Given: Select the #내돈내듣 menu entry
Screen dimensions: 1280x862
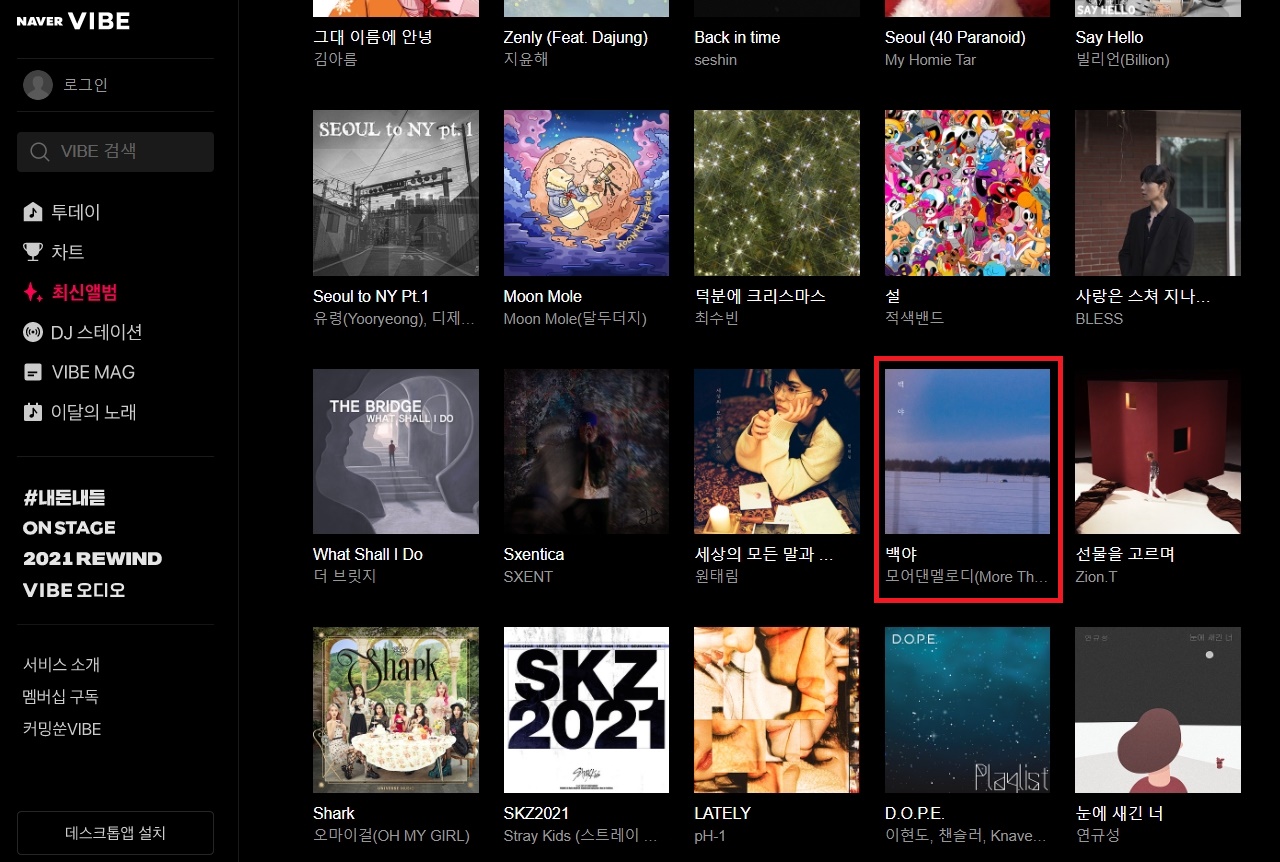Looking at the screenshot, I should pyautogui.click(x=64, y=497).
